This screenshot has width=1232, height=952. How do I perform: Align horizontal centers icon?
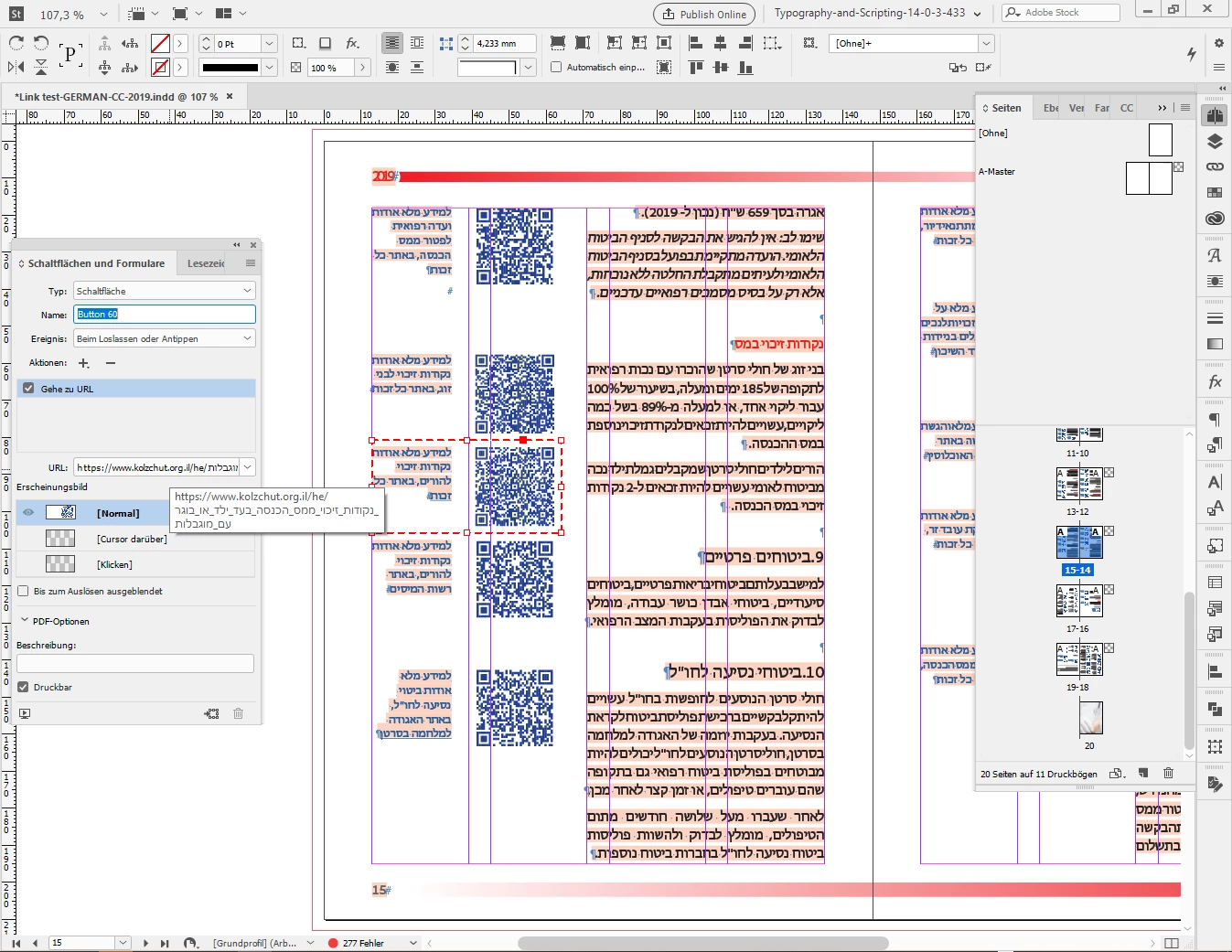[721, 43]
